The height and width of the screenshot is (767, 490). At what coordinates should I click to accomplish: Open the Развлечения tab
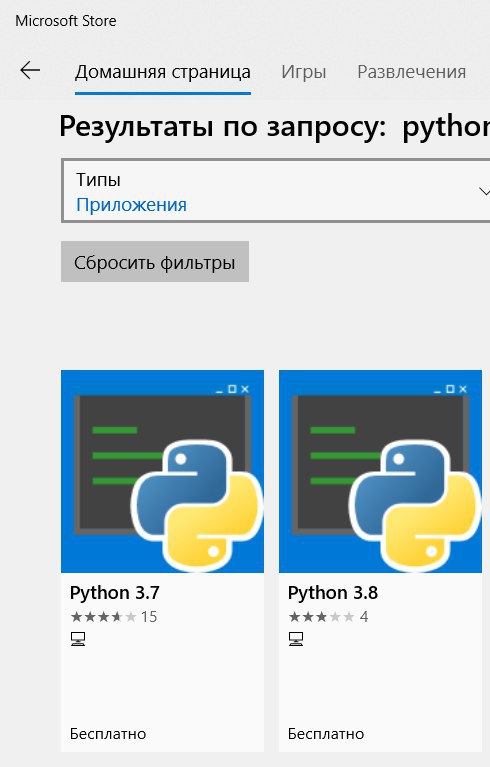pos(411,72)
